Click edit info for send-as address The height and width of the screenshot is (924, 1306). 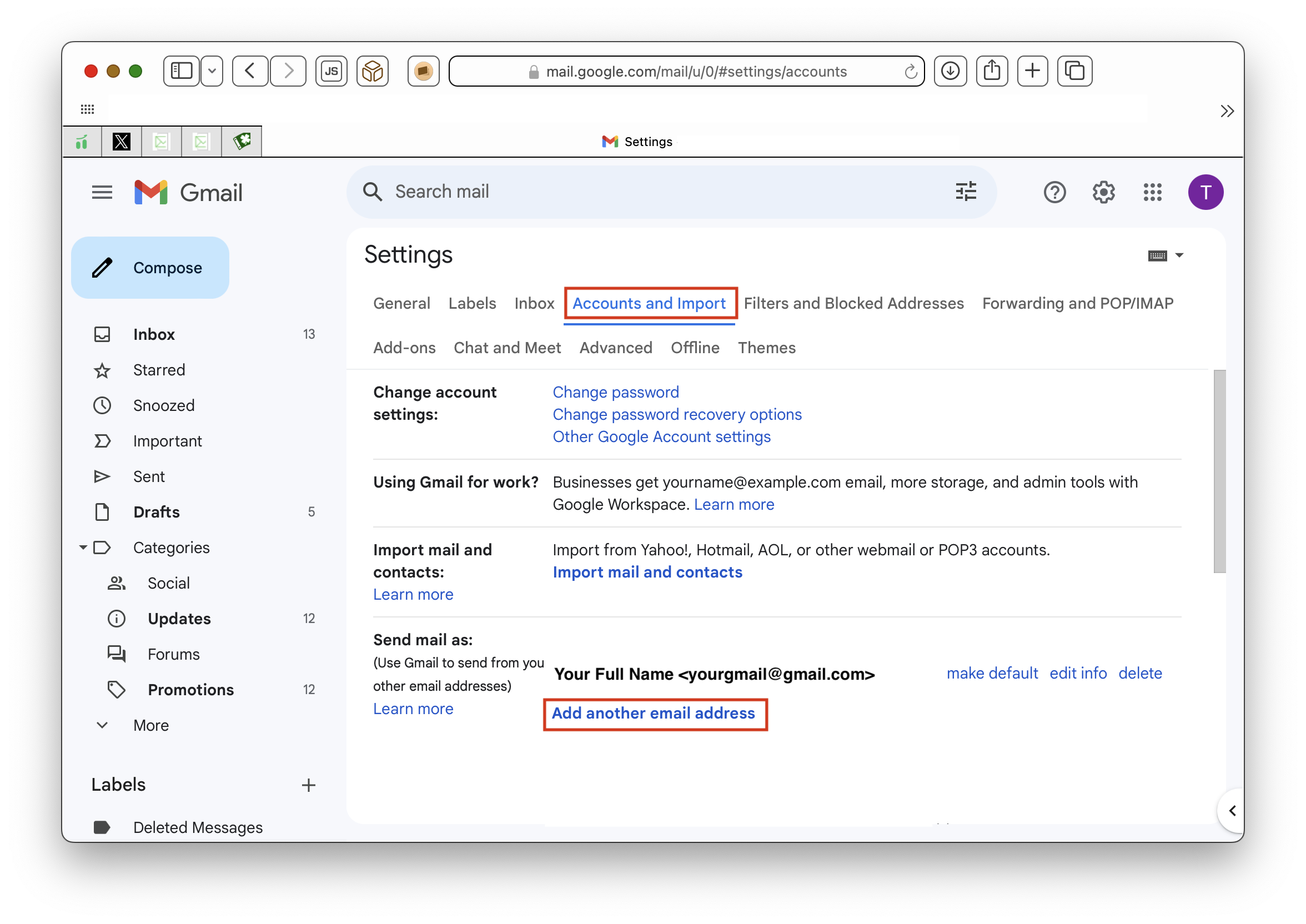coord(1078,673)
